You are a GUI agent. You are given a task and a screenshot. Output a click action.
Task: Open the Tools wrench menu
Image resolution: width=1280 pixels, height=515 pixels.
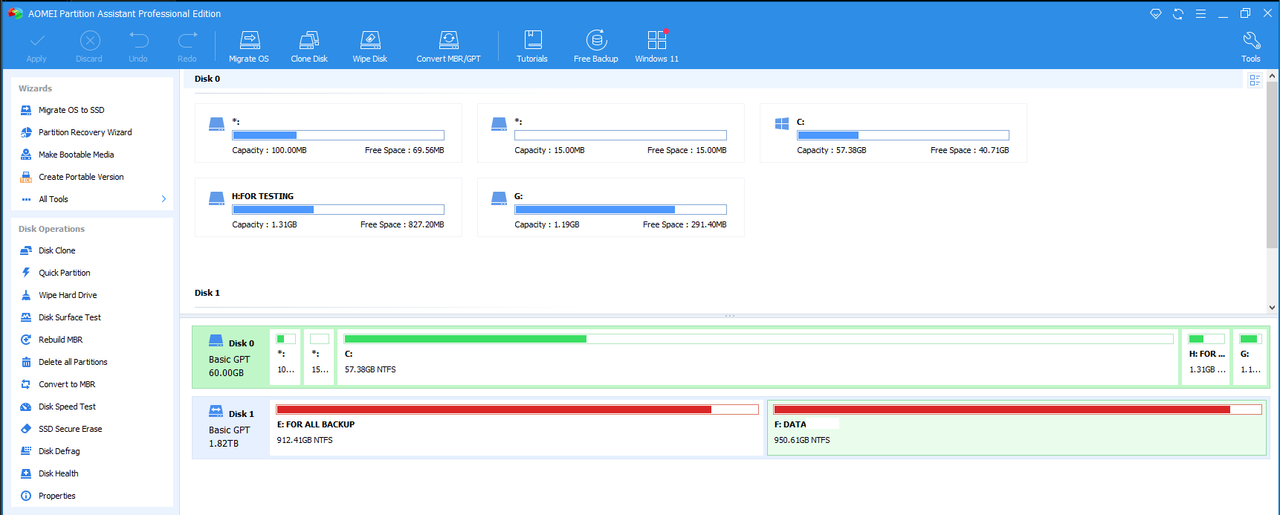pyautogui.click(x=1251, y=47)
